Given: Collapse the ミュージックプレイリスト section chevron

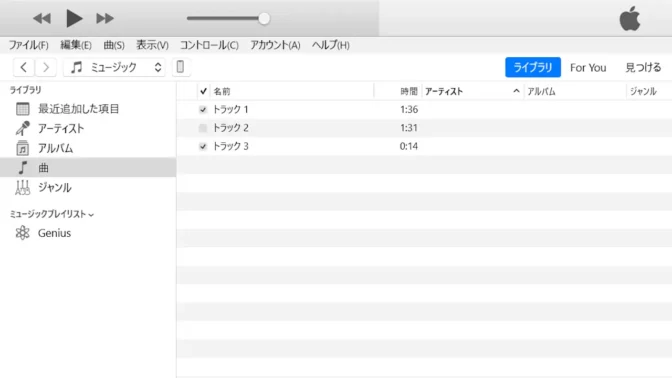Looking at the screenshot, I should [91, 215].
